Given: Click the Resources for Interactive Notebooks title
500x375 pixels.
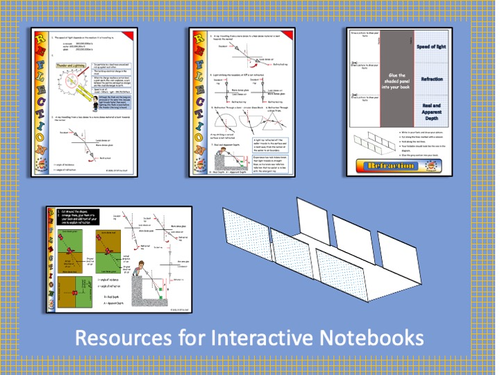Looking at the screenshot, I should (x=249, y=337).
